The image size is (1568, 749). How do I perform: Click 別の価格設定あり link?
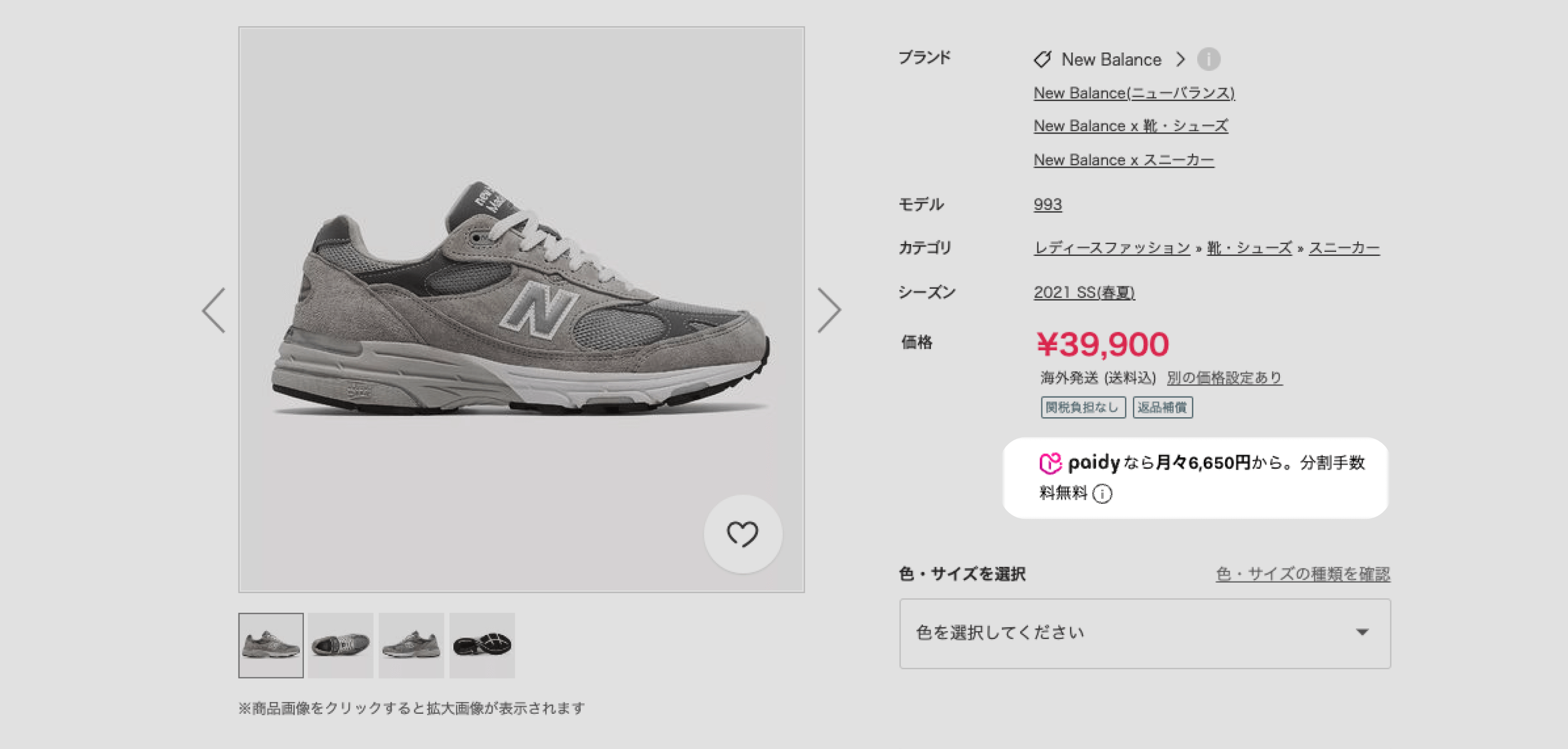pos(1224,378)
